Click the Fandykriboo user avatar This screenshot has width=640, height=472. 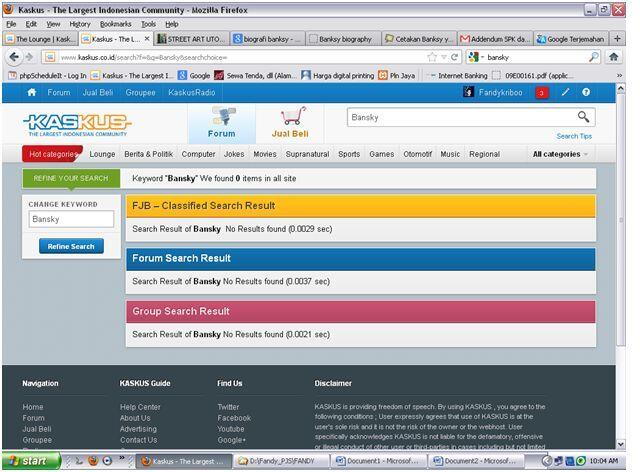468,92
